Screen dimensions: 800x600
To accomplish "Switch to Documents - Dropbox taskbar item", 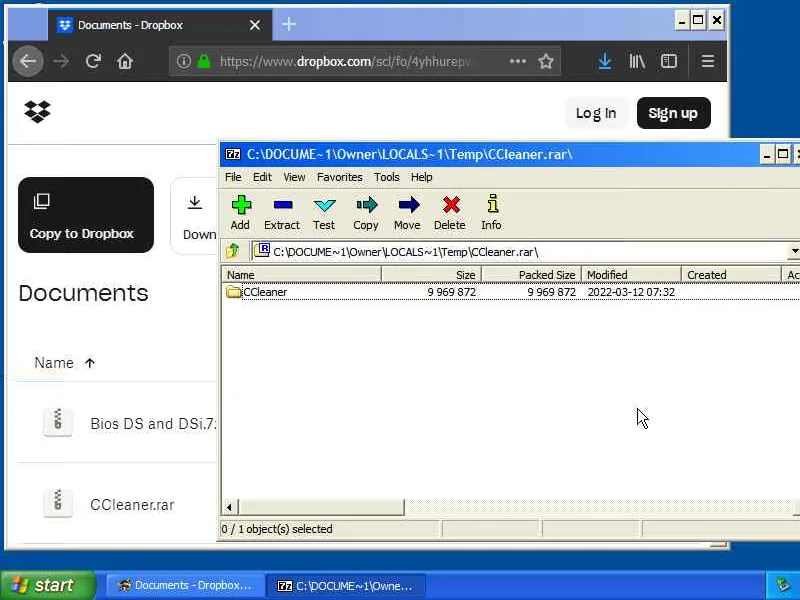I will pos(186,586).
